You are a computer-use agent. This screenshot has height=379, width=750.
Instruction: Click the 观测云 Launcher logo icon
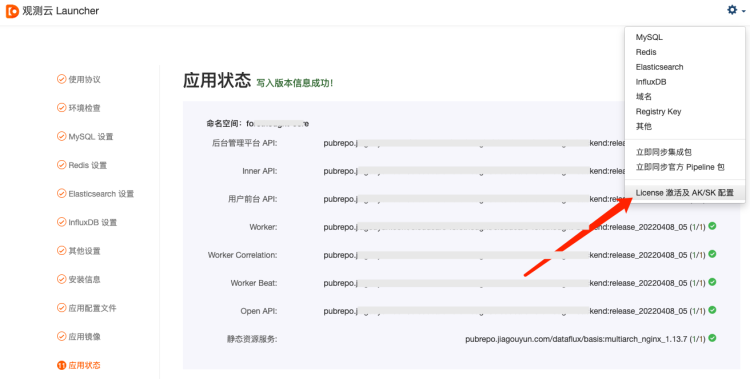[x=12, y=11]
